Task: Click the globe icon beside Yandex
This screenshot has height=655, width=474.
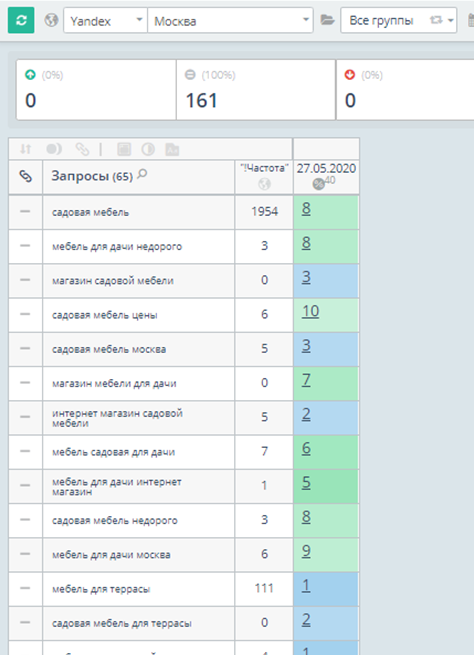Action: tap(51, 20)
